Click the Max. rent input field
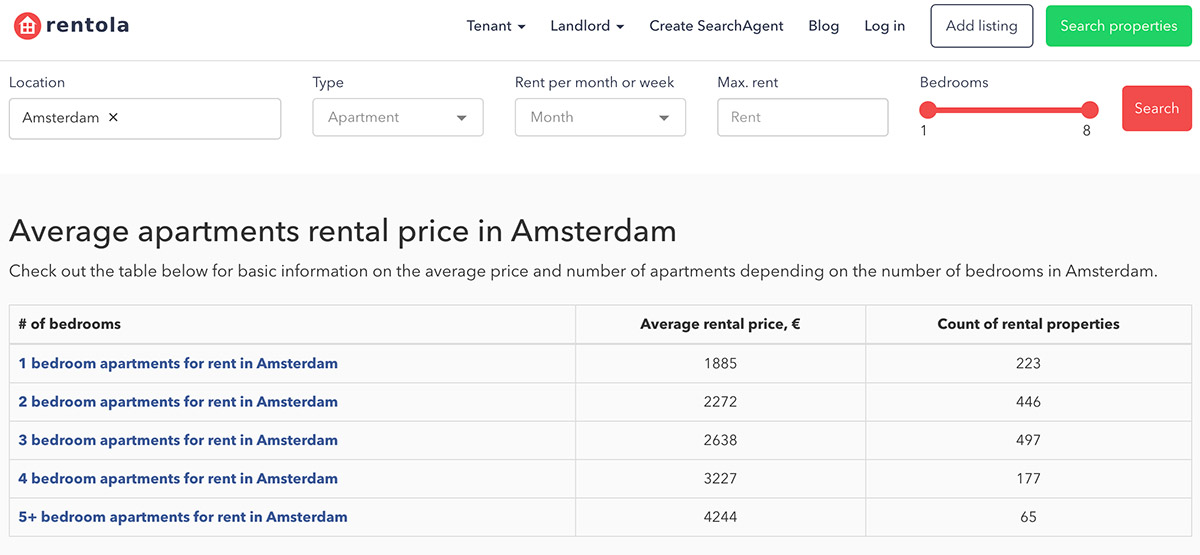Image resolution: width=1200 pixels, height=555 pixels. (802, 117)
